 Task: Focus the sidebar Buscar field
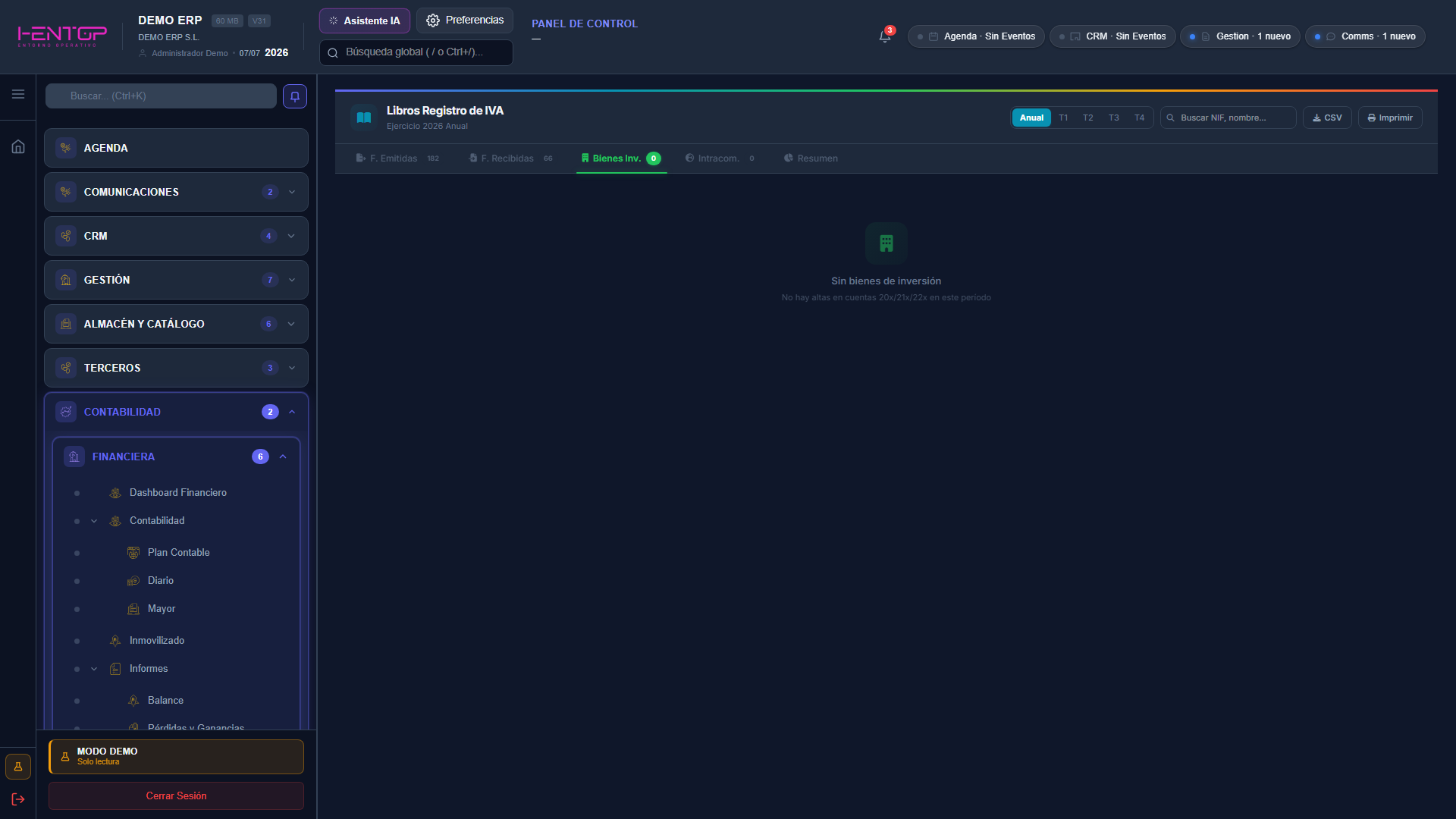point(161,96)
